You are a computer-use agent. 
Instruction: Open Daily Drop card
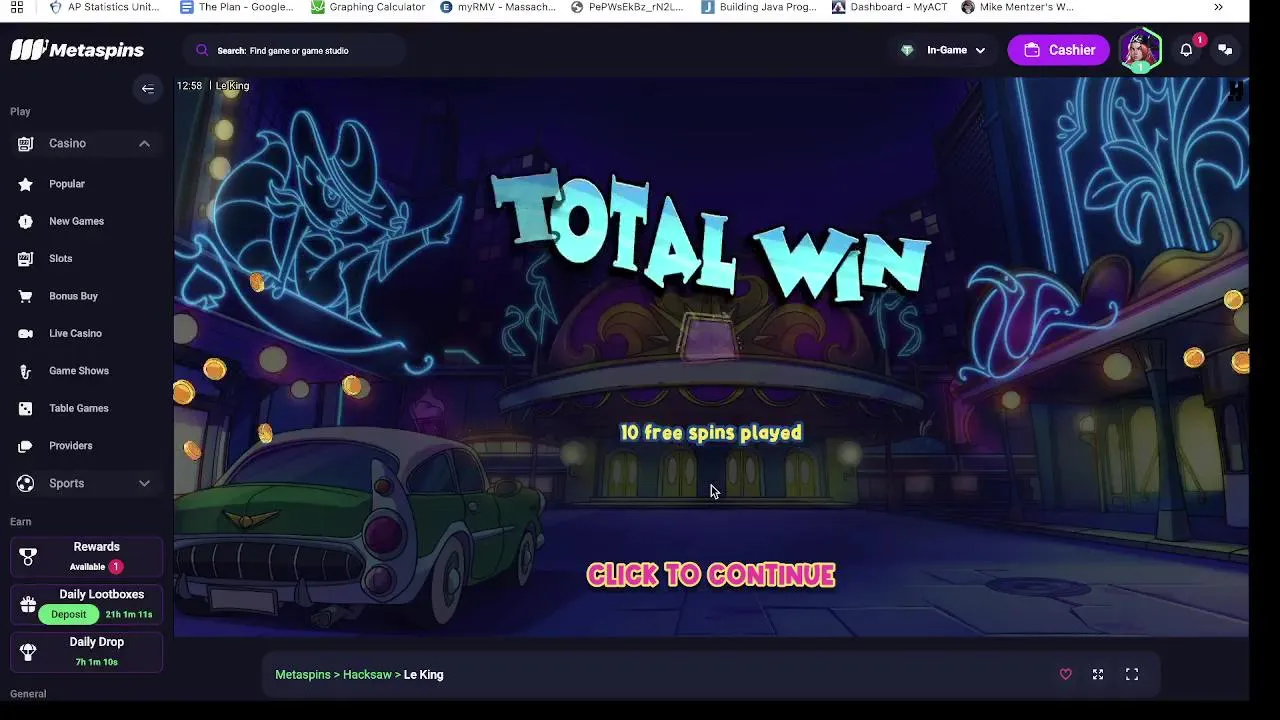tap(87, 652)
